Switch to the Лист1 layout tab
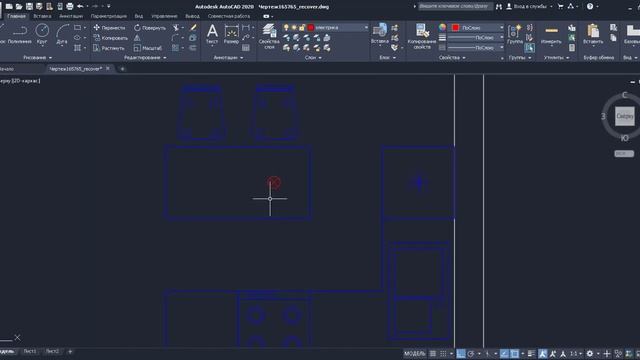Screen dimensions: 640x360 tap(29, 351)
